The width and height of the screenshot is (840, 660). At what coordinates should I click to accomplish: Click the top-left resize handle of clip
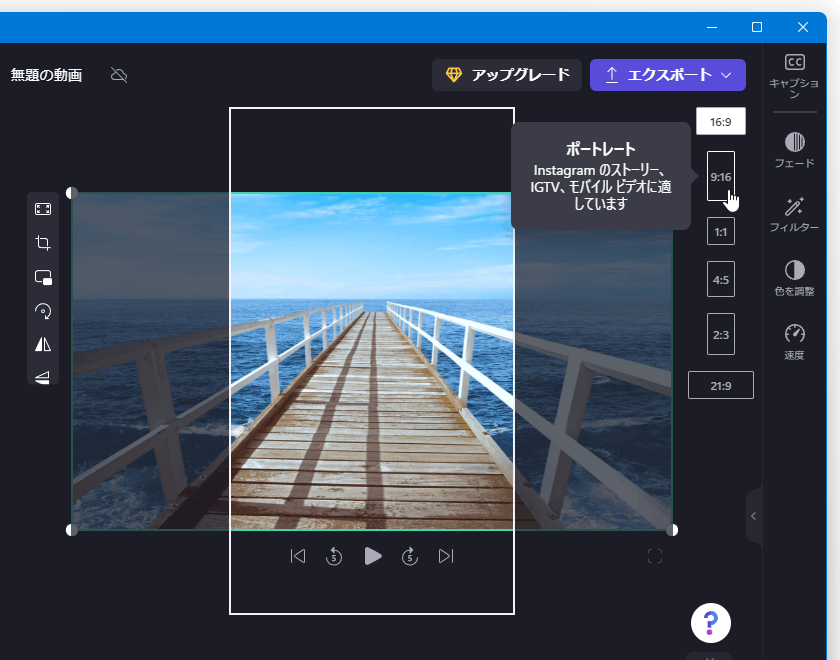click(x=72, y=193)
